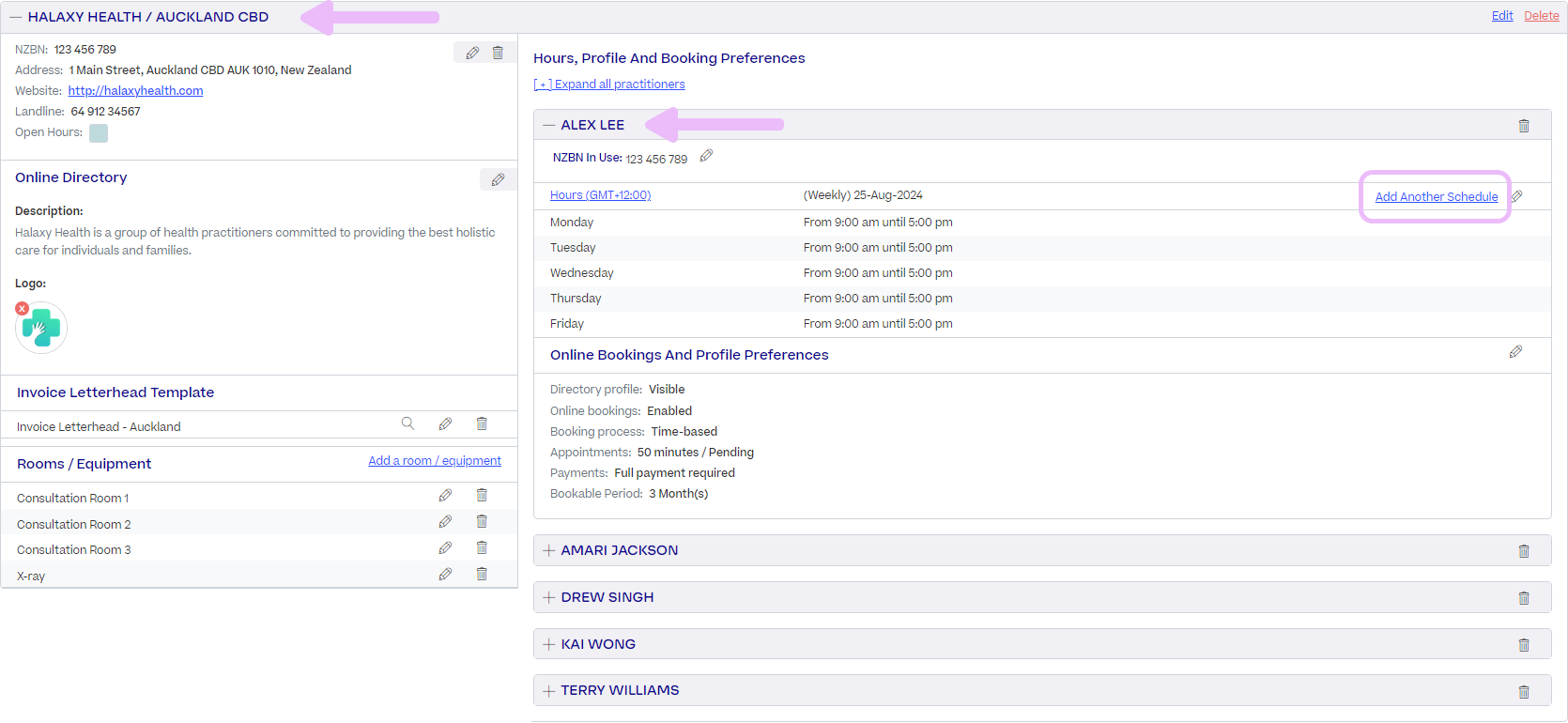Delete Consultation Room 1
Viewport: 1568px width, 723px height.
tap(482, 495)
